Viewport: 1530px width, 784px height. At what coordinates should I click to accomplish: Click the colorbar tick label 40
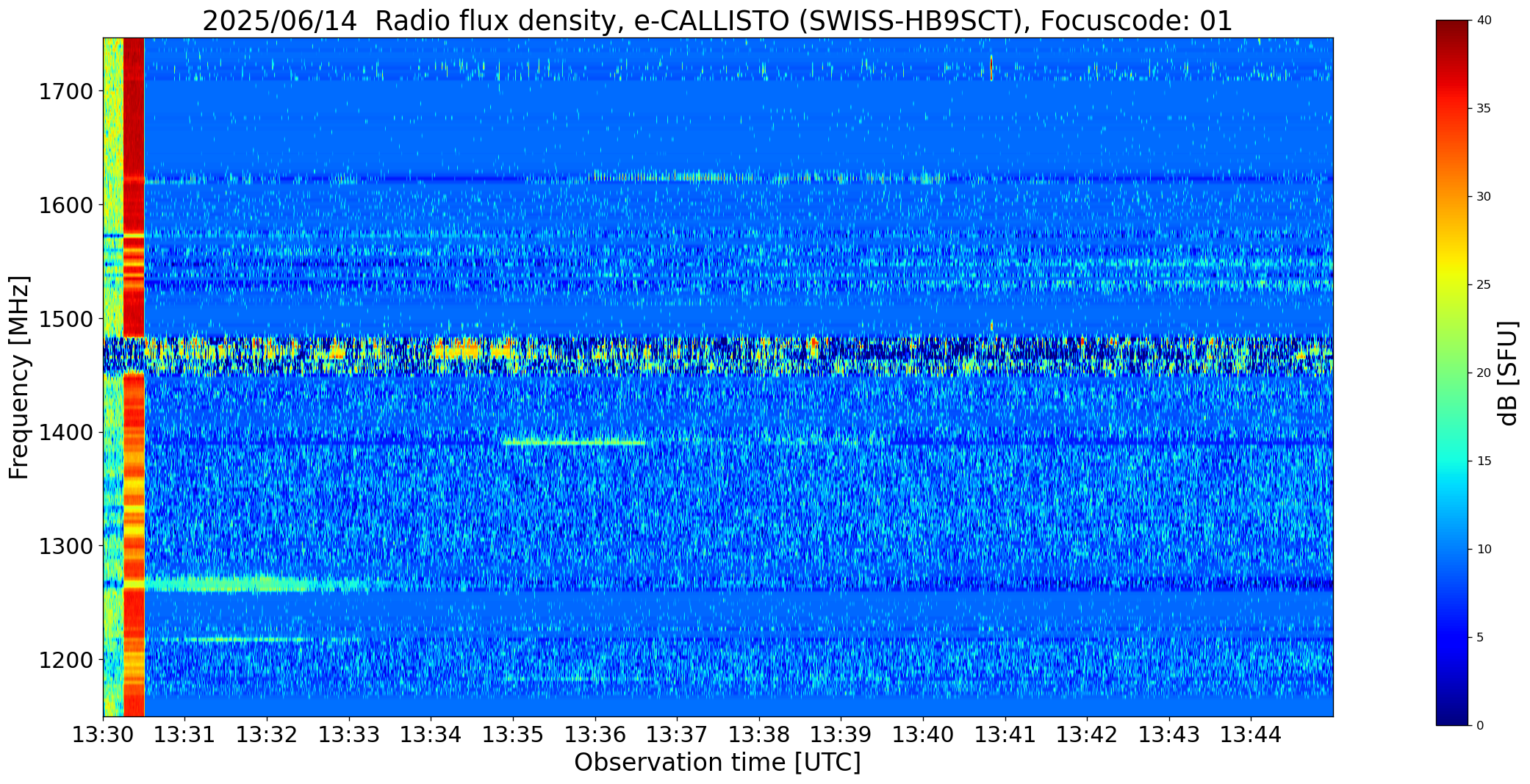tap(1484, 21)
